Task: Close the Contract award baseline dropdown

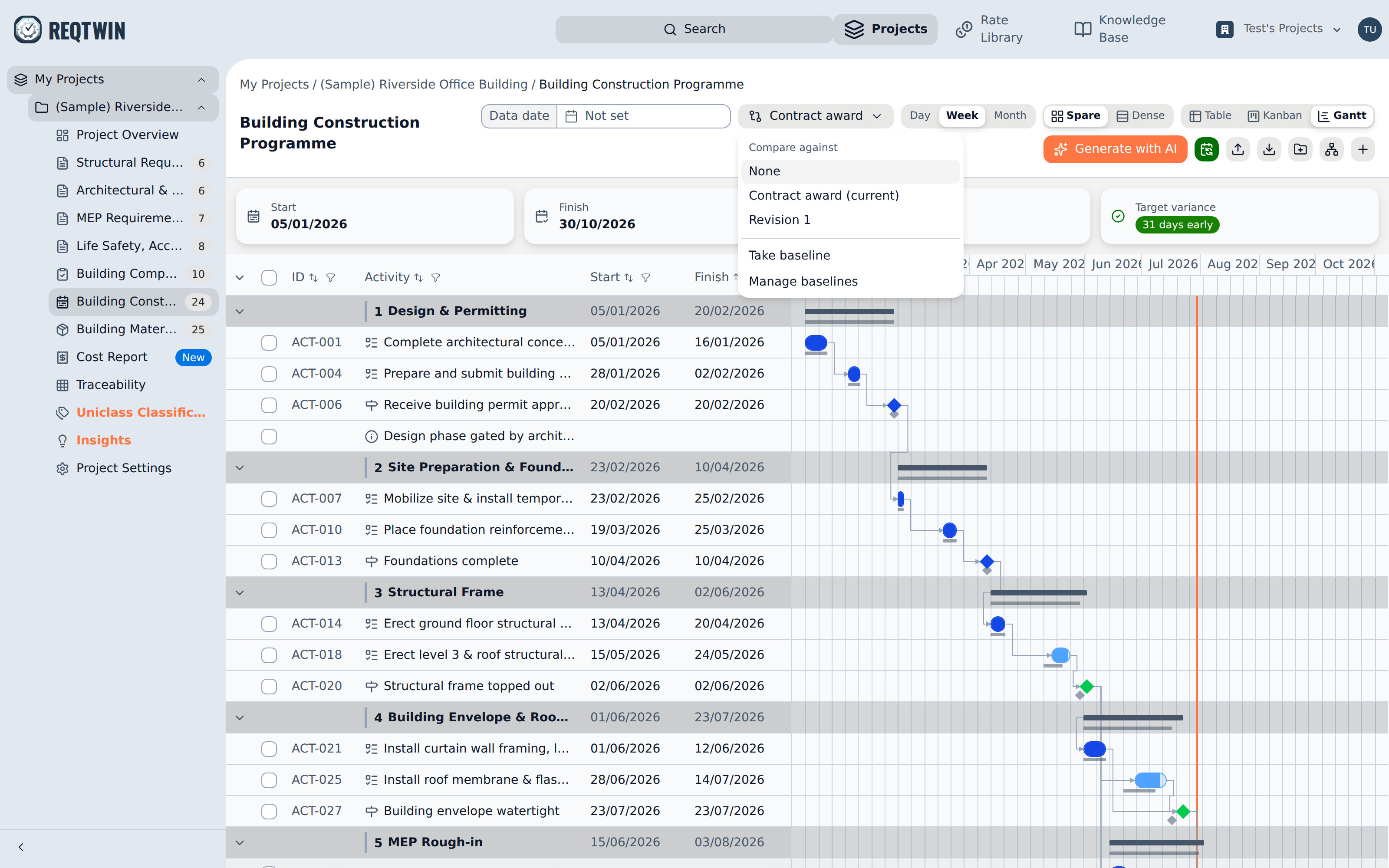Action: tap(816, 116)
